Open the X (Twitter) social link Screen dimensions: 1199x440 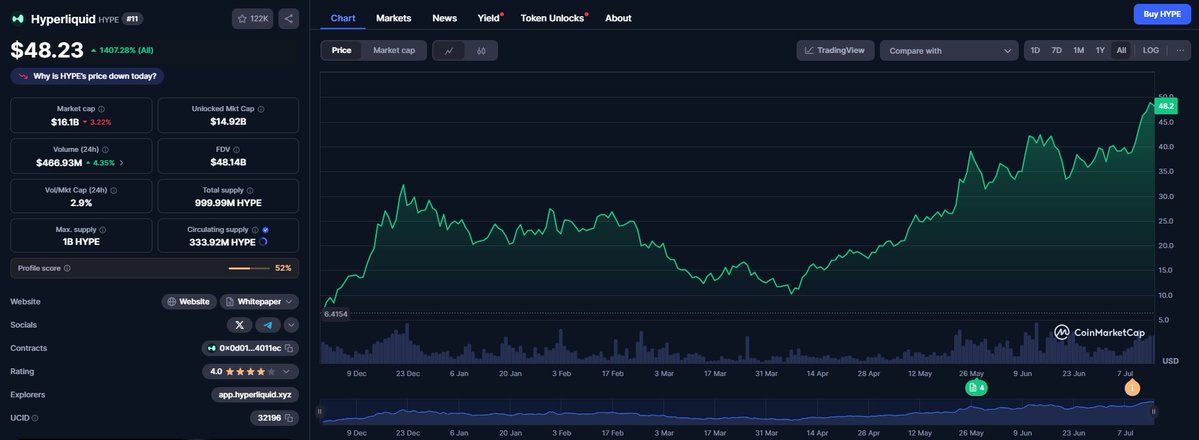[x=239, y=325]
